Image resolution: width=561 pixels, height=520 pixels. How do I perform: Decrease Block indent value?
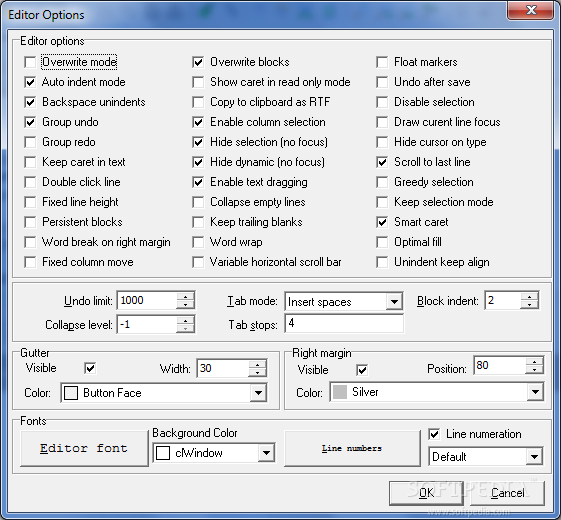[530, 304]
